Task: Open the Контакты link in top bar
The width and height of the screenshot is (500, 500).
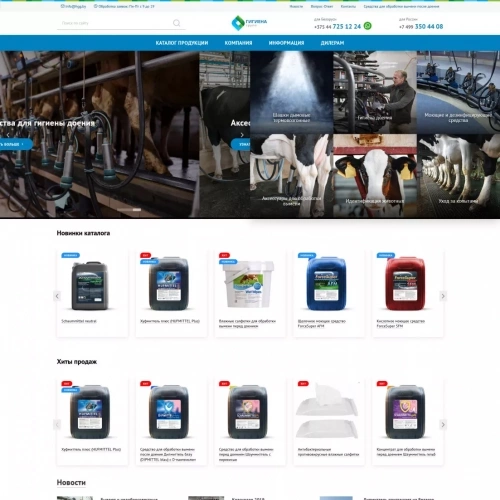Action: pyautogui.click(x=348, y=6)
